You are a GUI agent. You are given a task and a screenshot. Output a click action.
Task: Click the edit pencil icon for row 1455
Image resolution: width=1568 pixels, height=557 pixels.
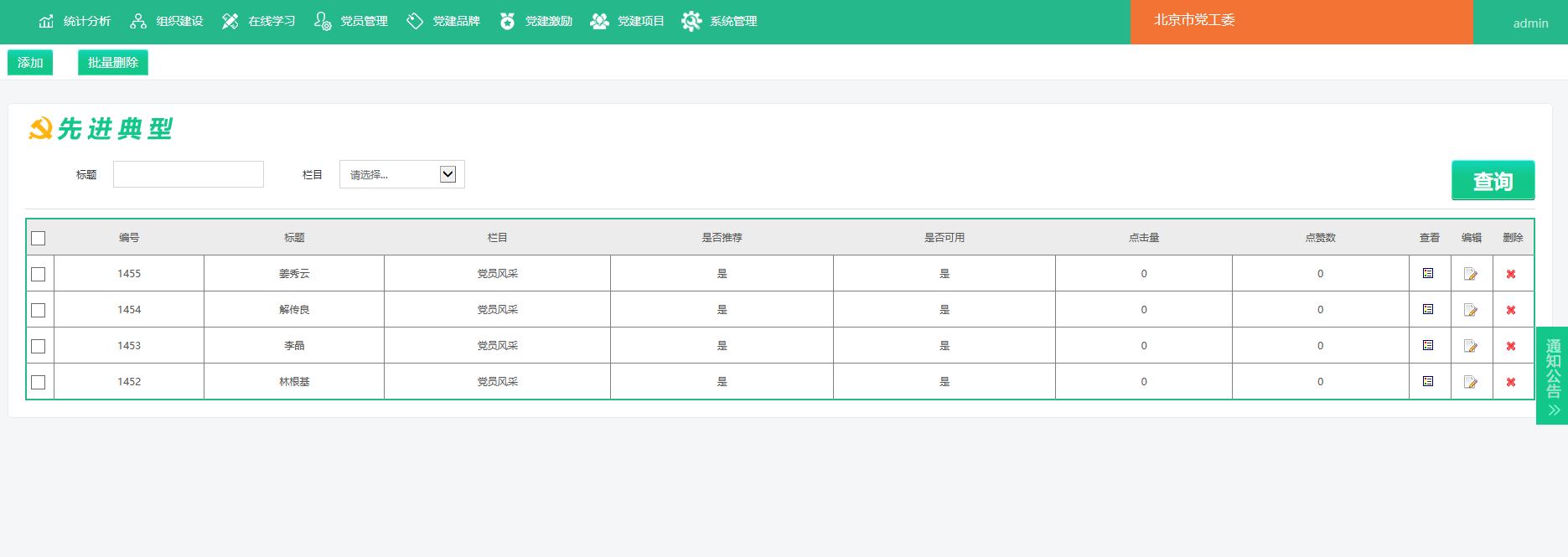[1470, 274]
